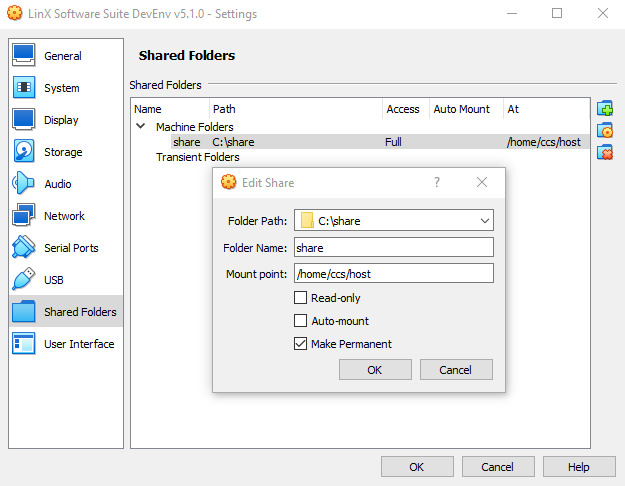Collapse the Machine Folders tree node

pyautogui.click(x=140, y=126)
